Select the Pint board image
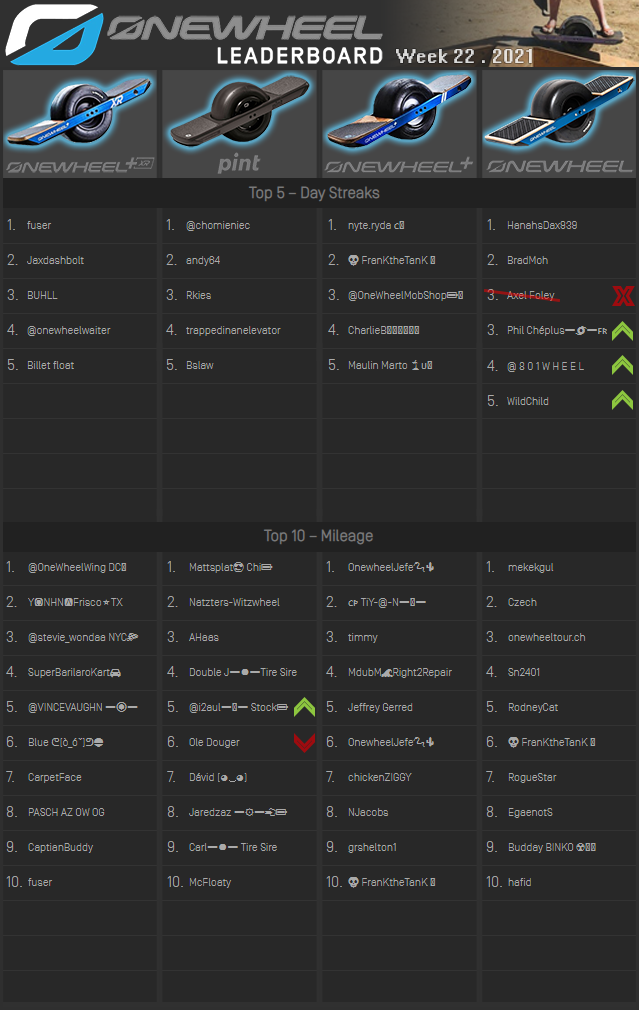Image resolution: width=639 pixels, height=1010 pixels. tap(239, 123)
